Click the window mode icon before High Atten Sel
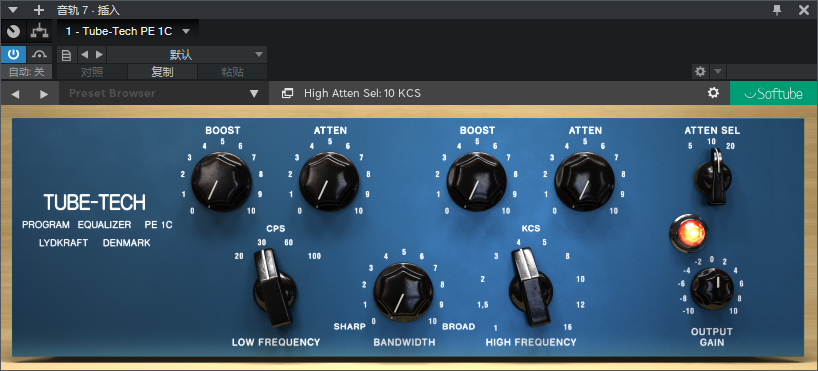818x371 pixels. 287,93
